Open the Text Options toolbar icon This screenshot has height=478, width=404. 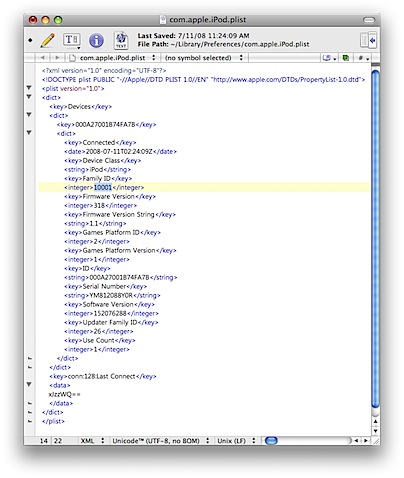click(72, 40)
